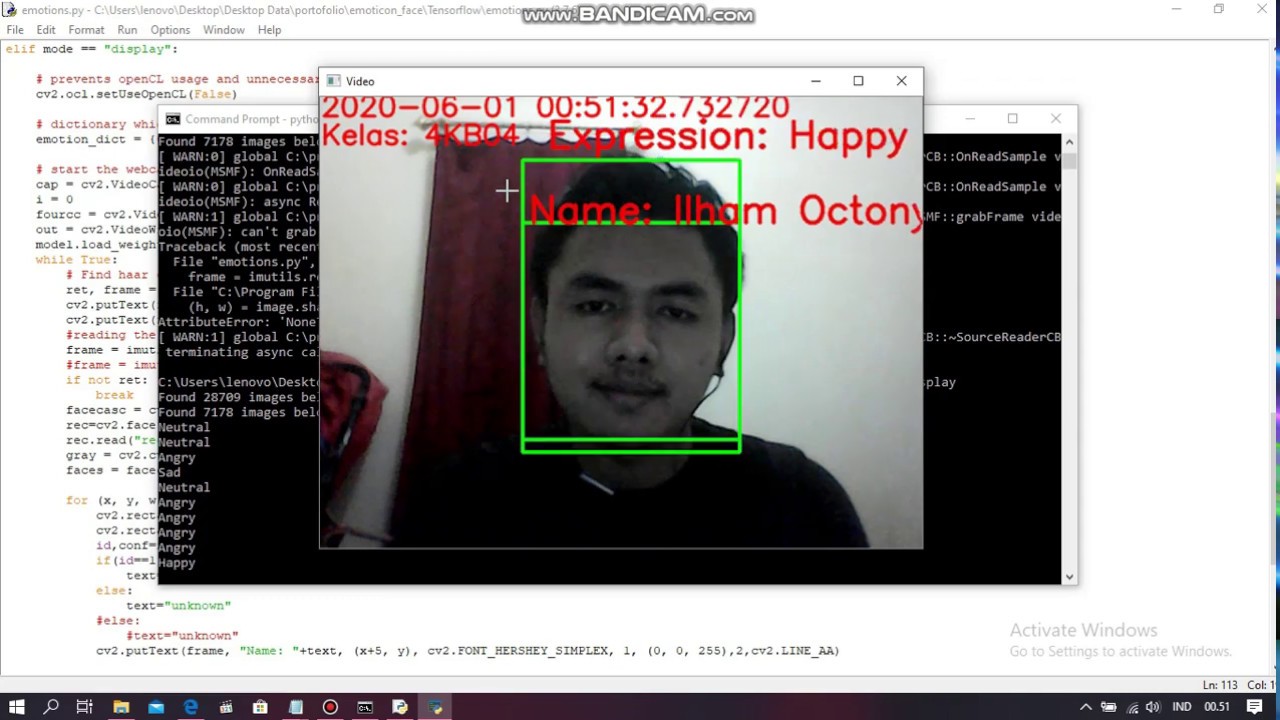
Task: Click the Bandicam red record icon on taskbar
Action: 330,707
